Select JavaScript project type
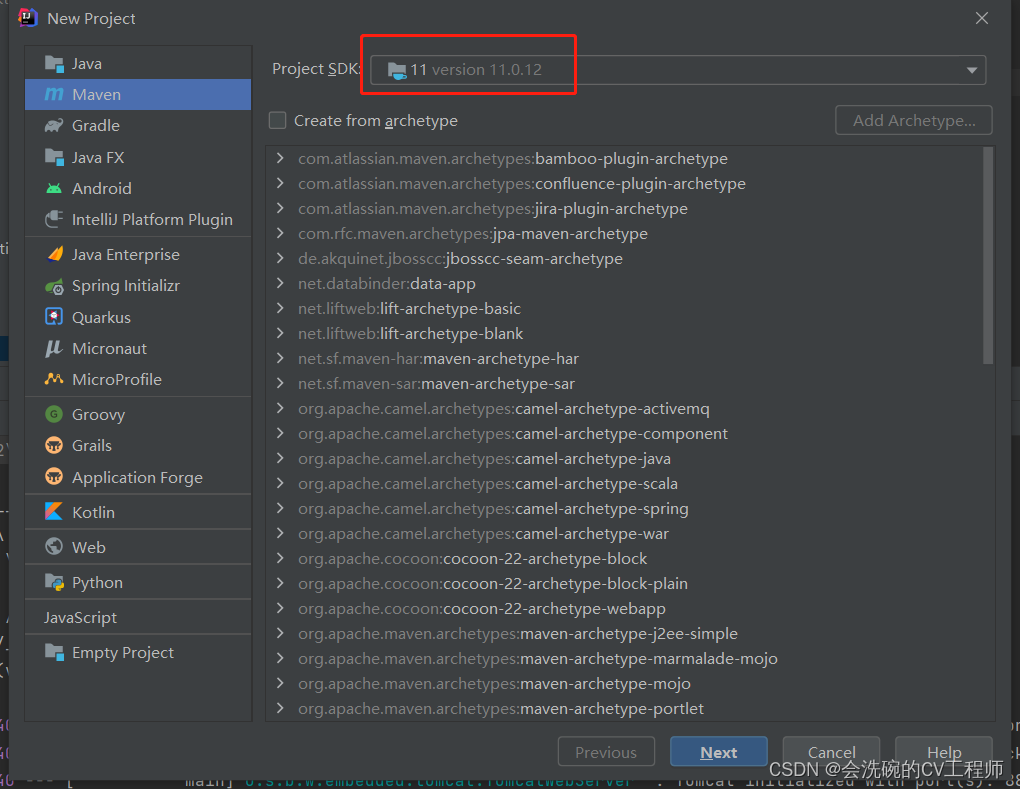Image resolution: width=1020 pixels, height=789 pixels. click(x=138, y=617)
